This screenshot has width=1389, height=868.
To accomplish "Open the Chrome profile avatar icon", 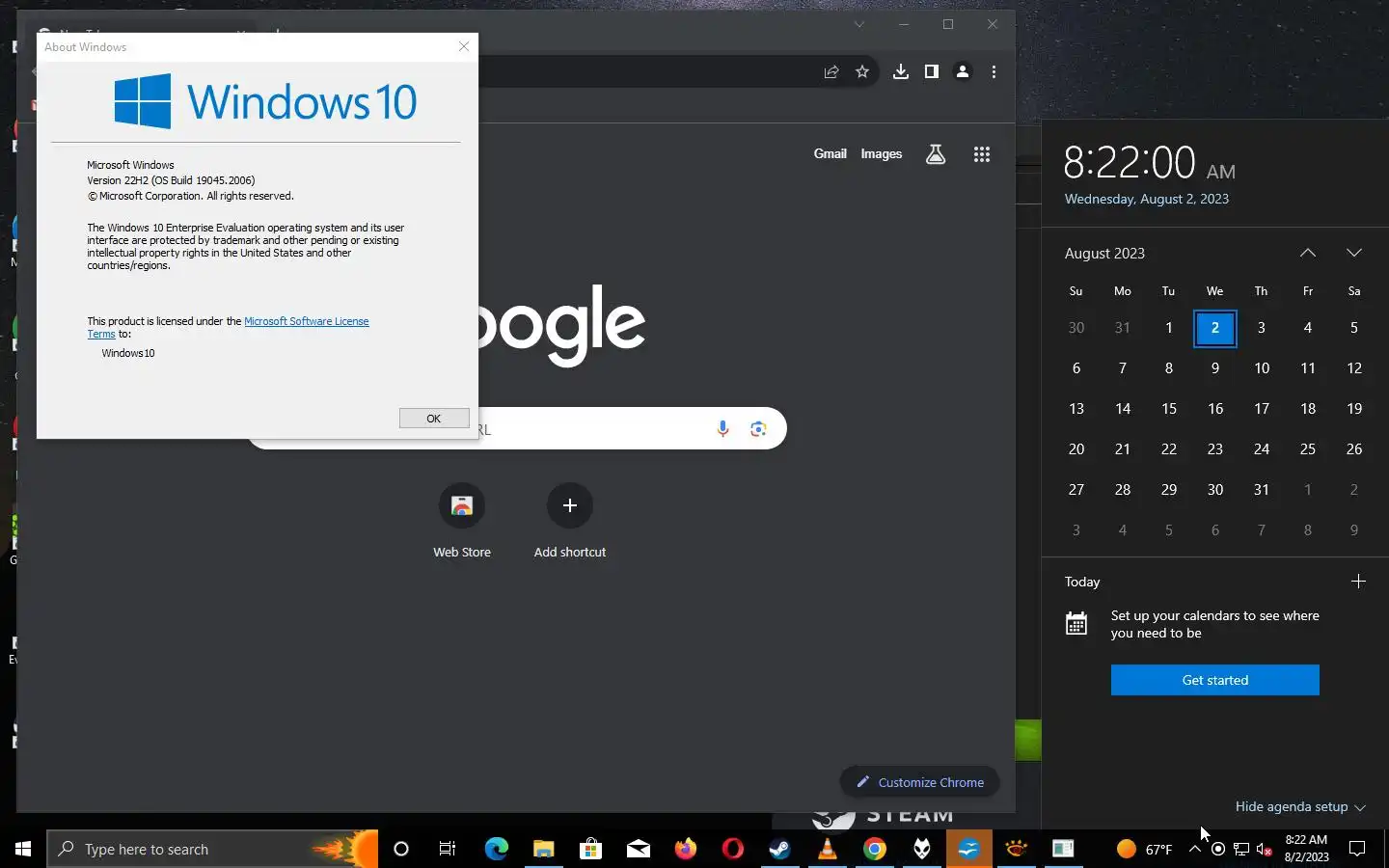I will [963, 71].
